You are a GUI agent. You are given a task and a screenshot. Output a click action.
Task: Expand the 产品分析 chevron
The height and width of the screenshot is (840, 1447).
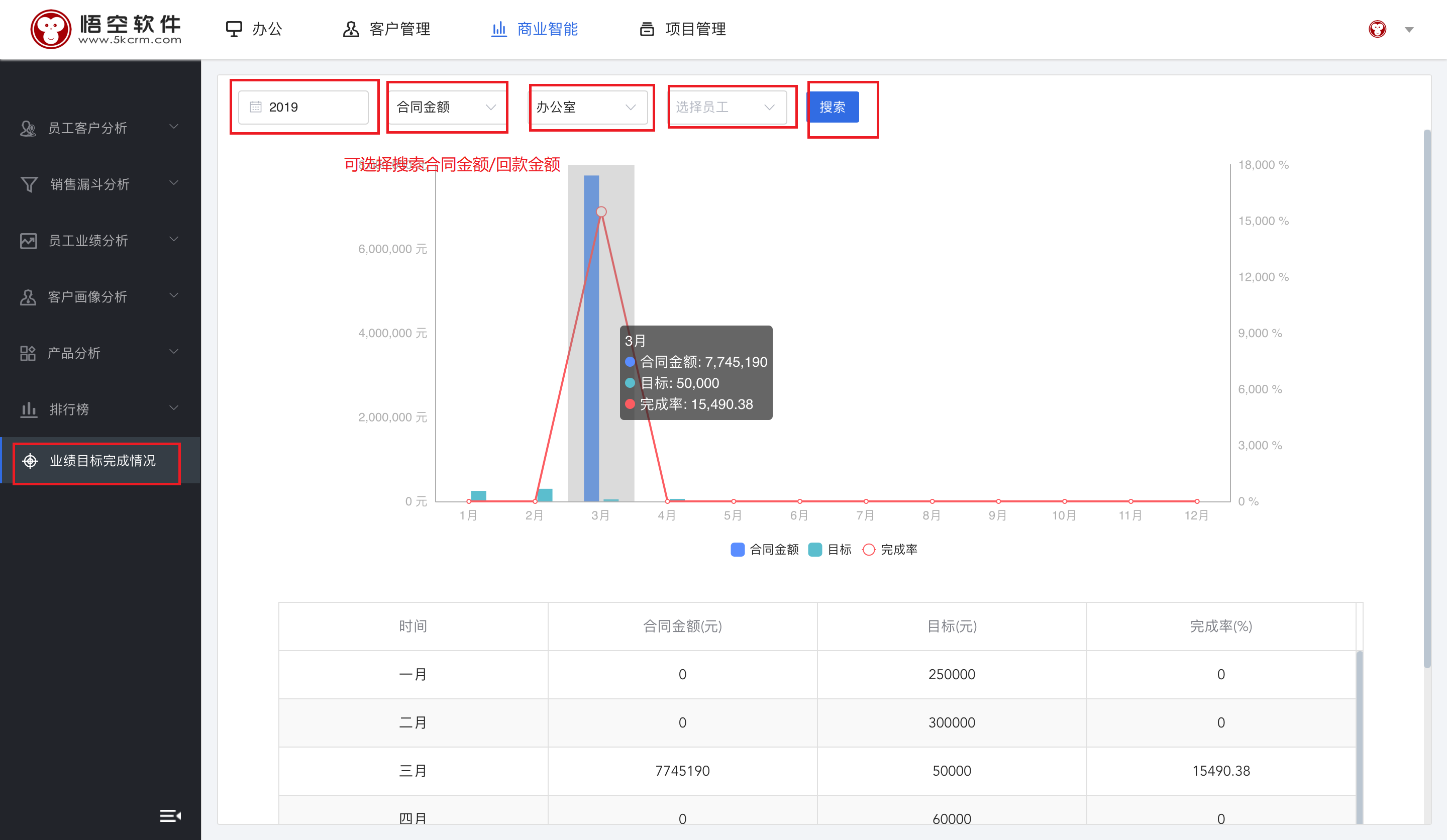pos(174,351)
